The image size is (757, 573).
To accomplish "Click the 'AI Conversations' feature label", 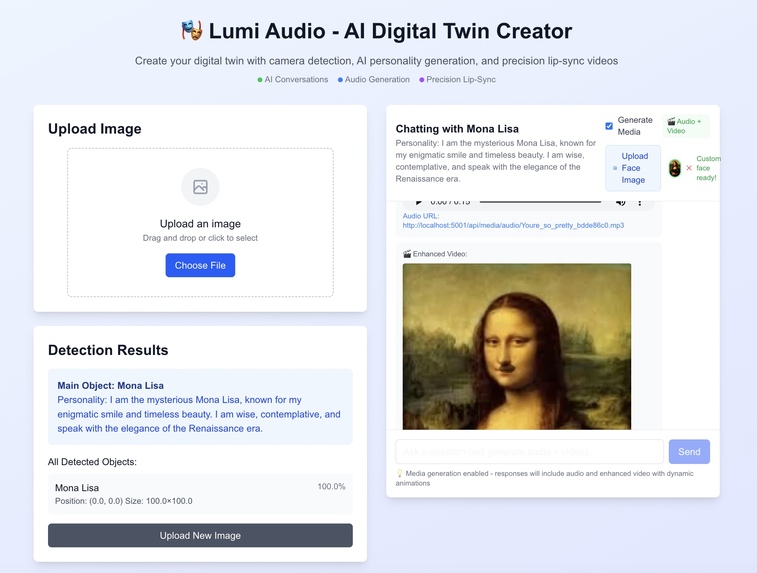I will [x=296, y=80].
